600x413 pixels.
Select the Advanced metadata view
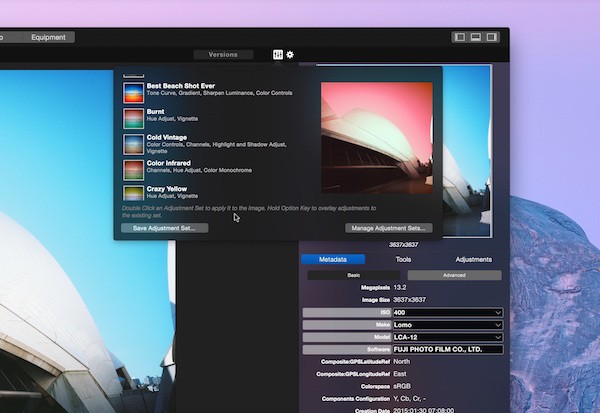[x=455, y=275]
